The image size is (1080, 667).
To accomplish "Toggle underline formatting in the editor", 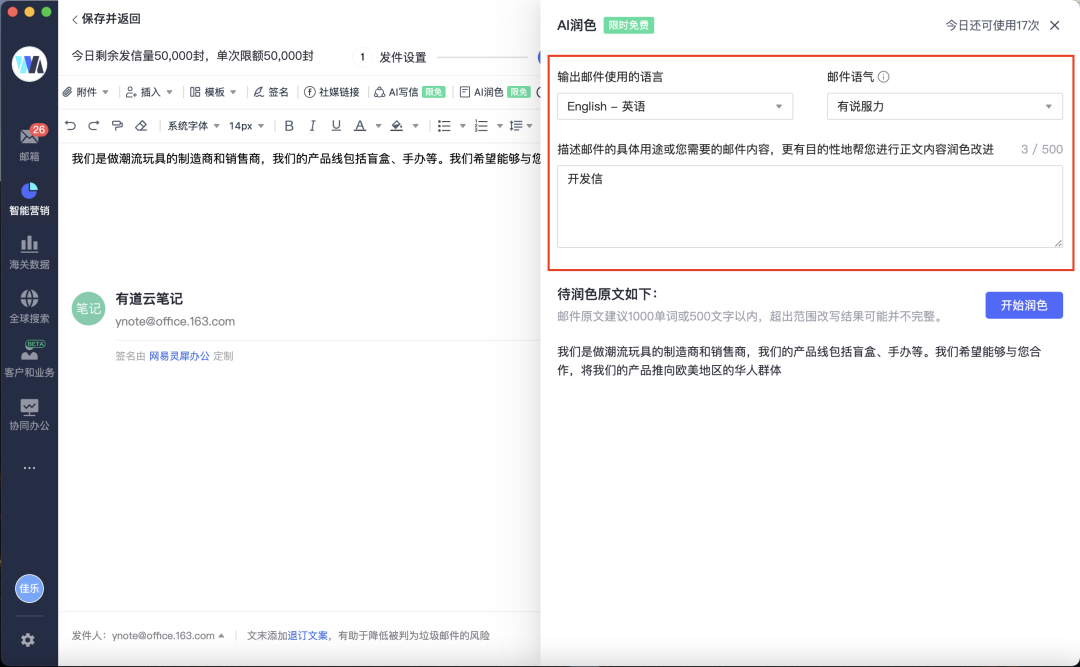I will [x=334, y=127].
